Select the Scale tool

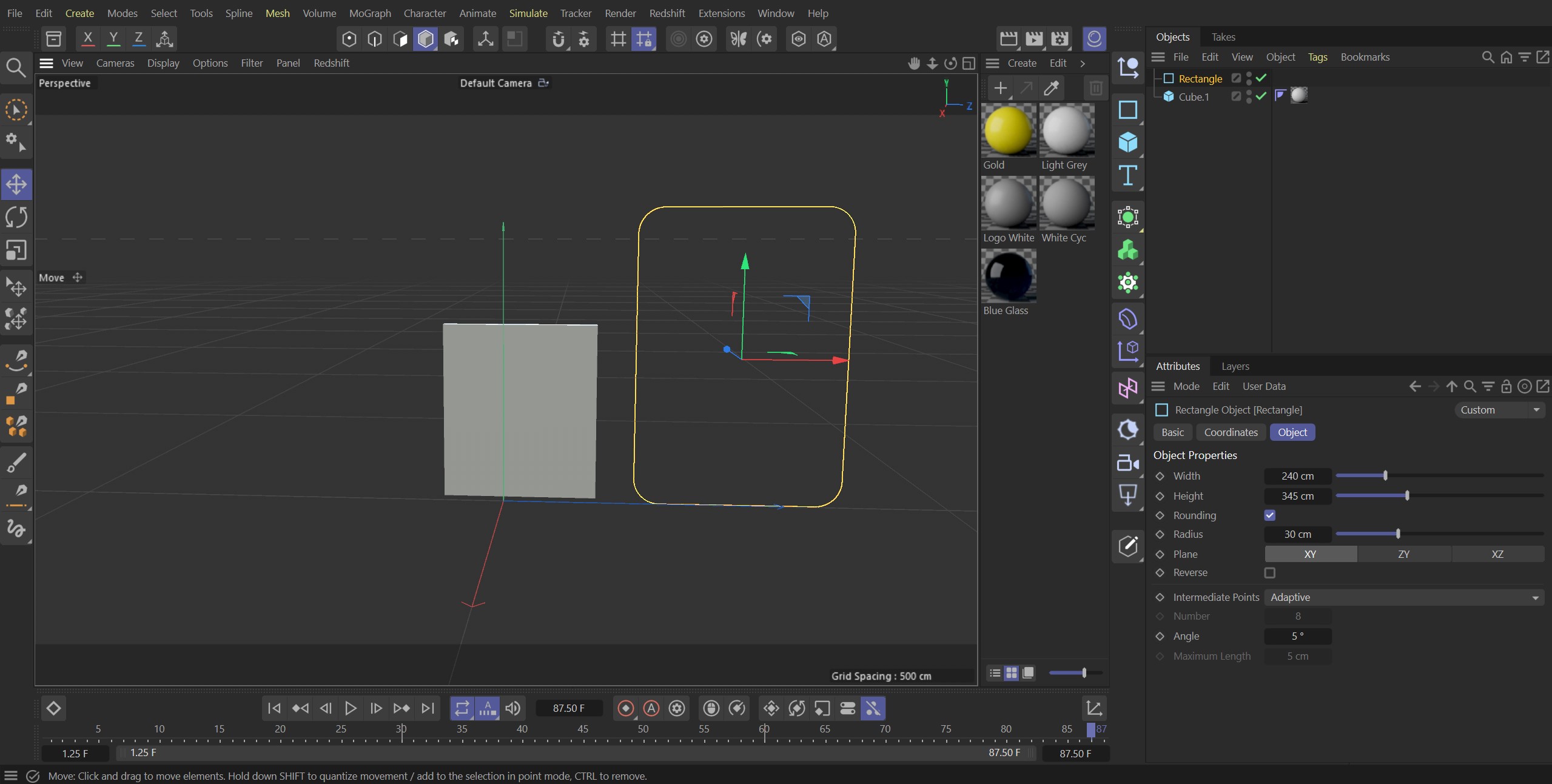[16, 250]
